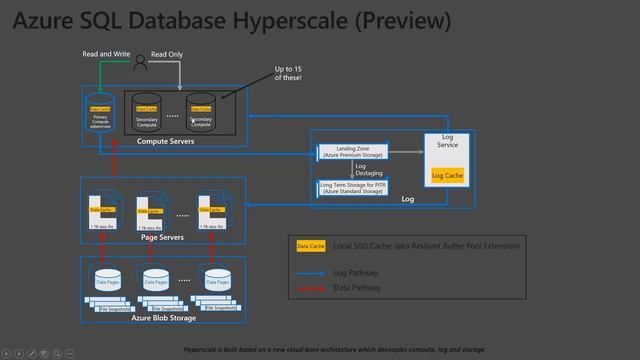Activate the zoom magnifier slideshow tool

click(x=57, y=353)
